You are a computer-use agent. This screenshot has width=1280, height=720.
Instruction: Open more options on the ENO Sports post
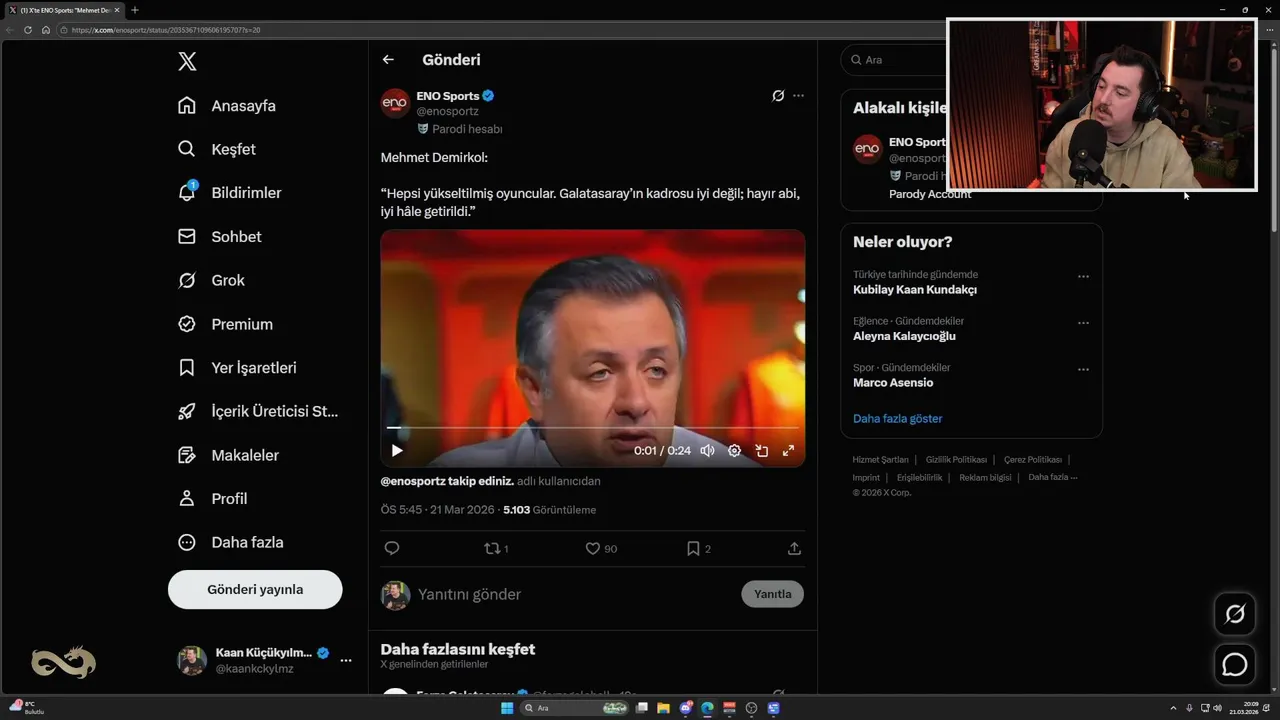[x=798, y=96]
